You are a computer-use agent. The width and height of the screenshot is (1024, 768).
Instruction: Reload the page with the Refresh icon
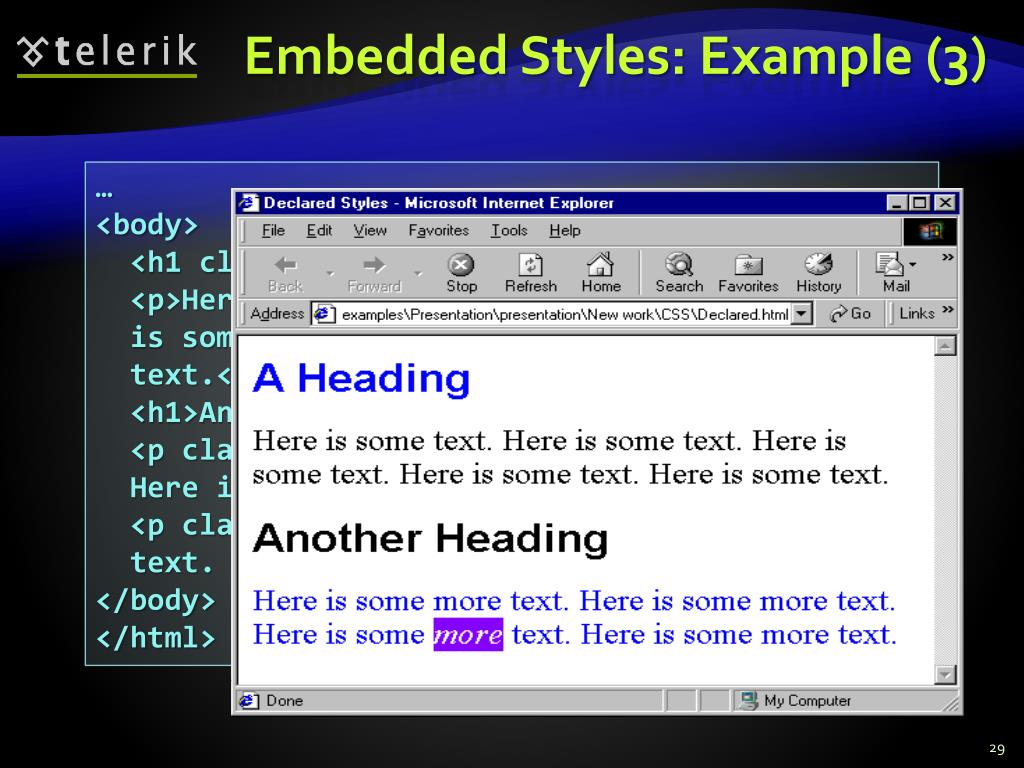click(530, 266)
